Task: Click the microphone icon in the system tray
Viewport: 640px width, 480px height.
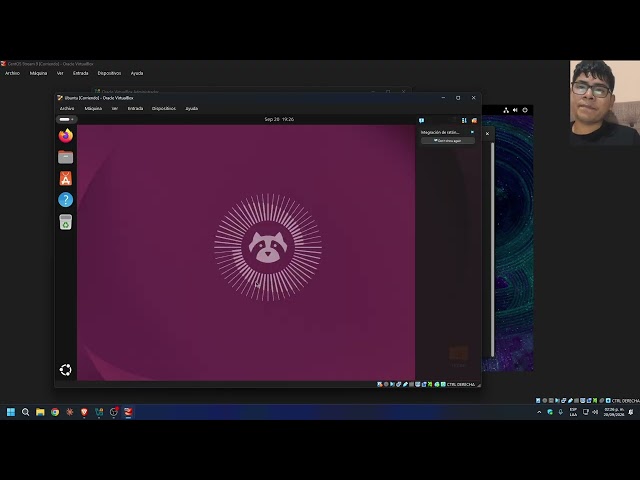Action: point(560,412)
